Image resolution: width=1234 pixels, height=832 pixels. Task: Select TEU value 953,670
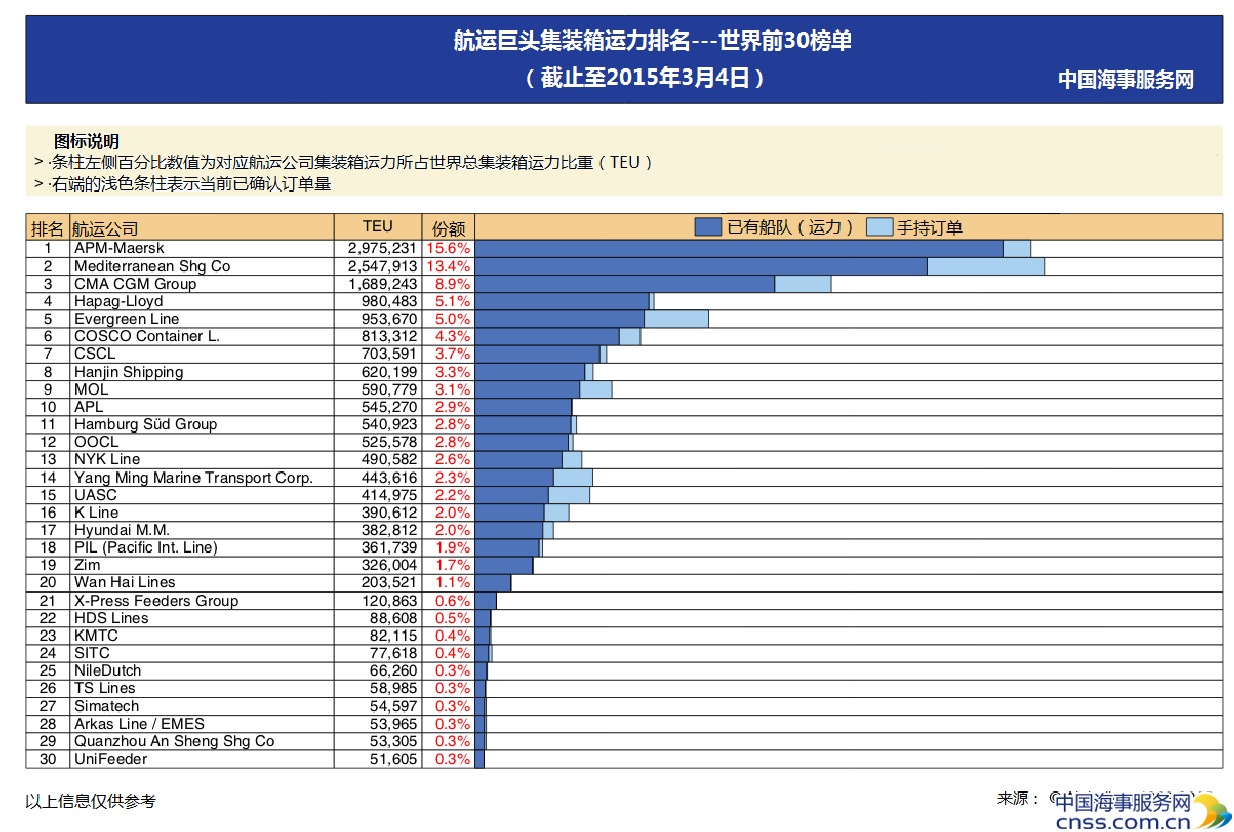click(x=389, y=319)
